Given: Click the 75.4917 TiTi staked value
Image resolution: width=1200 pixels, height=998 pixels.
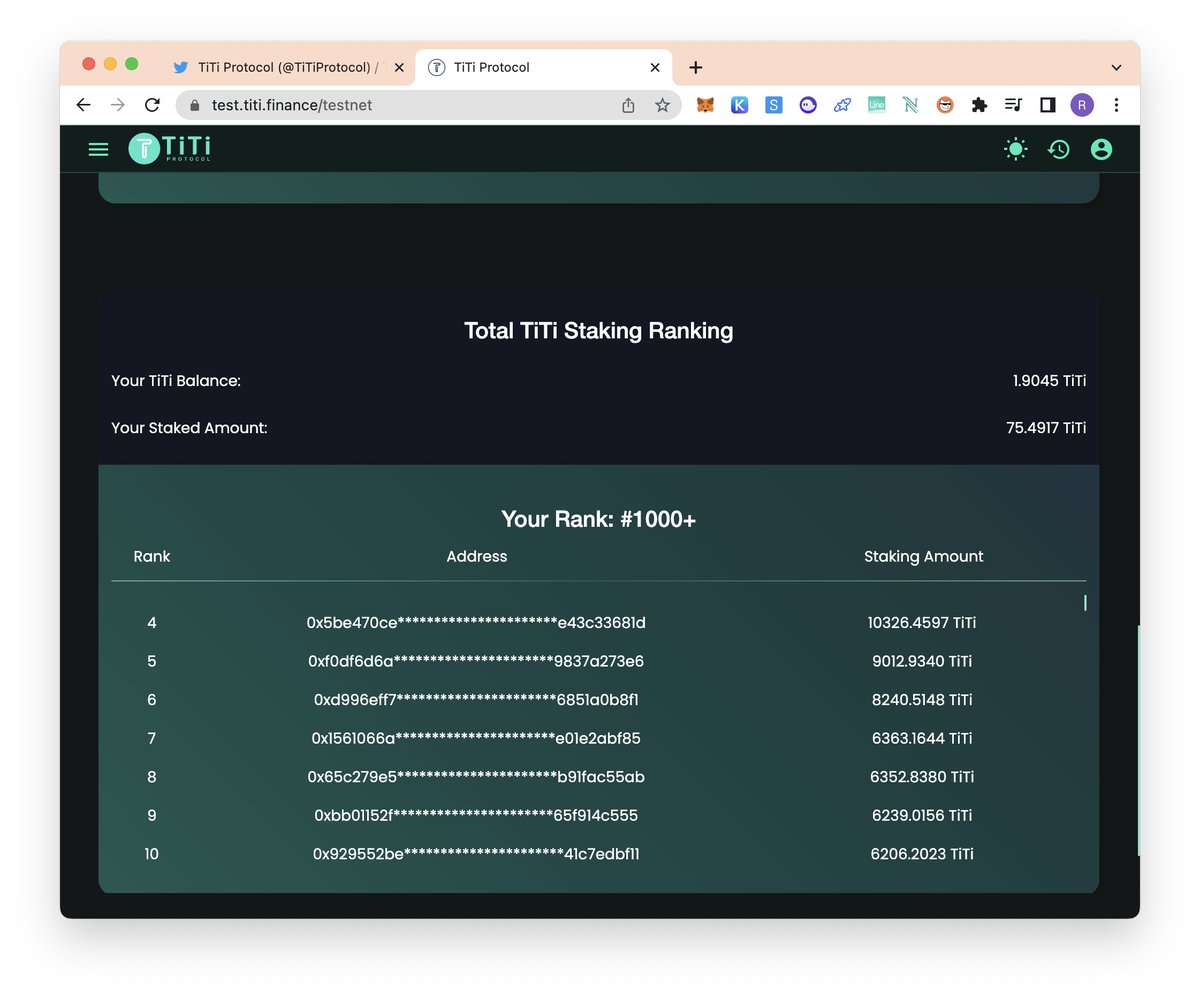Looking at the screenshot, I should 1046,428.
